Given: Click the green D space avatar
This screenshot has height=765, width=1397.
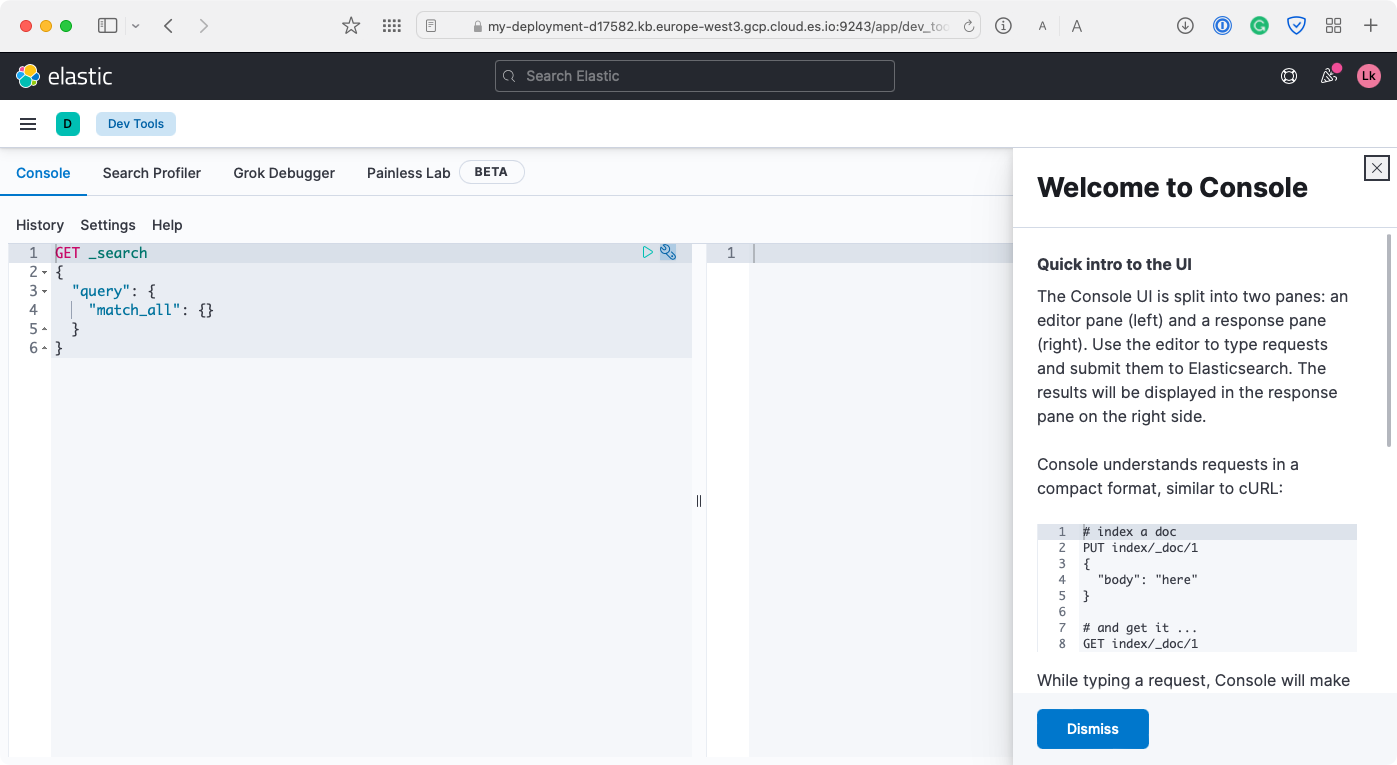Looking at the screenshot, I should coord(68,124).
